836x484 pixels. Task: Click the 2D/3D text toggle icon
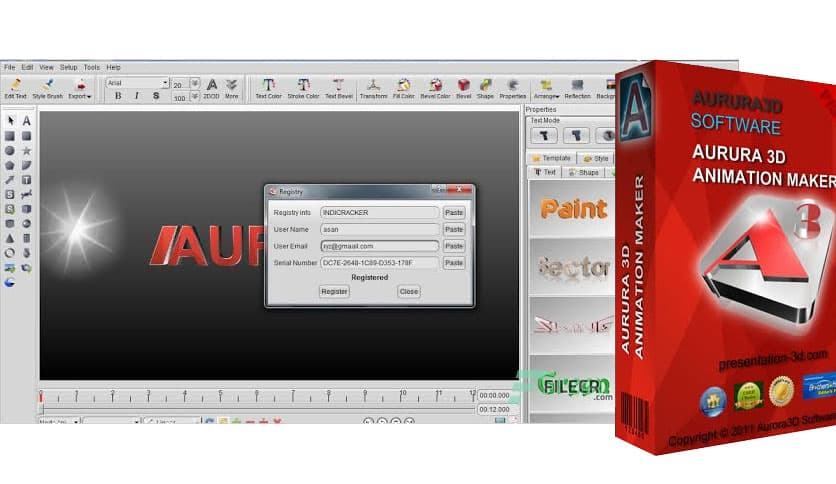pos(212,88)
